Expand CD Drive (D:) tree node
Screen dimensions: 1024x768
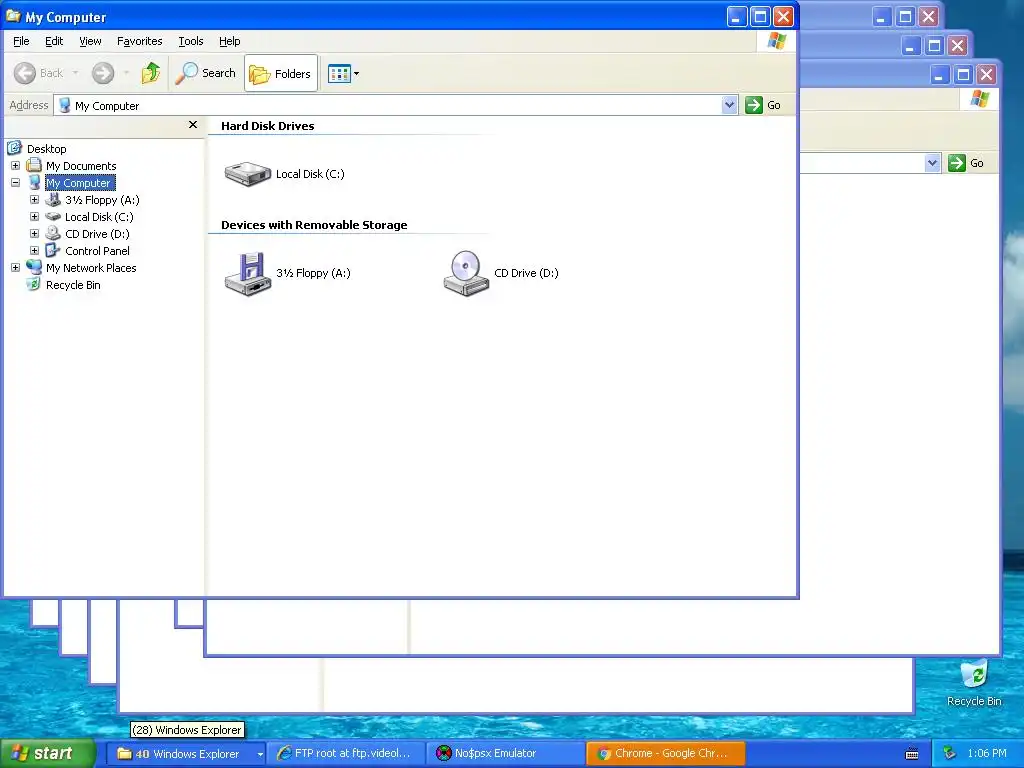point(35,234)
